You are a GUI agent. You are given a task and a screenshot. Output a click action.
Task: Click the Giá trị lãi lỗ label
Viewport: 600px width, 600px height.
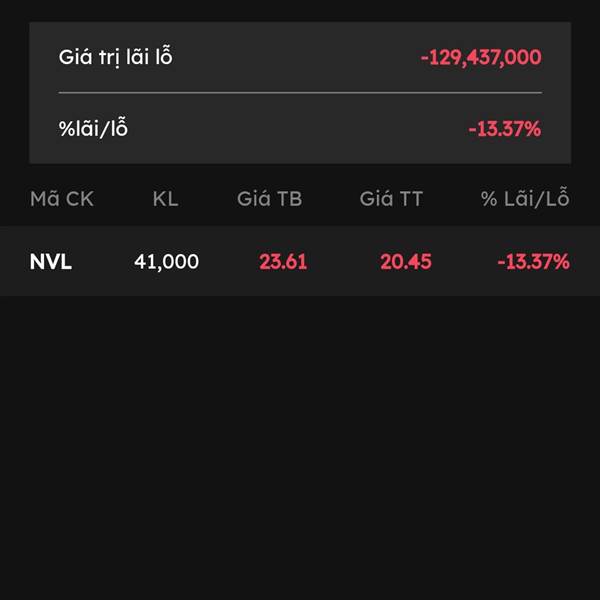tap(116, 57)
